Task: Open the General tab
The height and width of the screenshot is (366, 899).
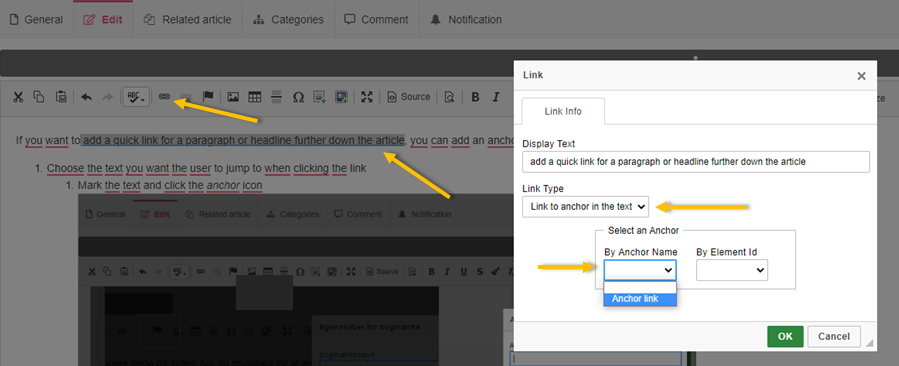Action: pyautogui.click(x=37, y=20)
